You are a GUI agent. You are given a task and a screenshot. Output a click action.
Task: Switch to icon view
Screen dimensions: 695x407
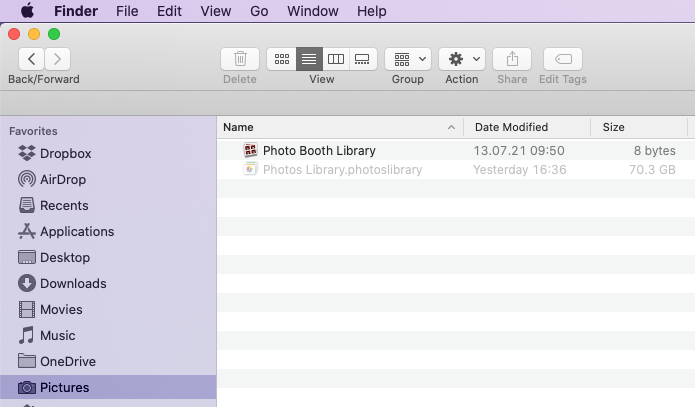coord(281,59)
